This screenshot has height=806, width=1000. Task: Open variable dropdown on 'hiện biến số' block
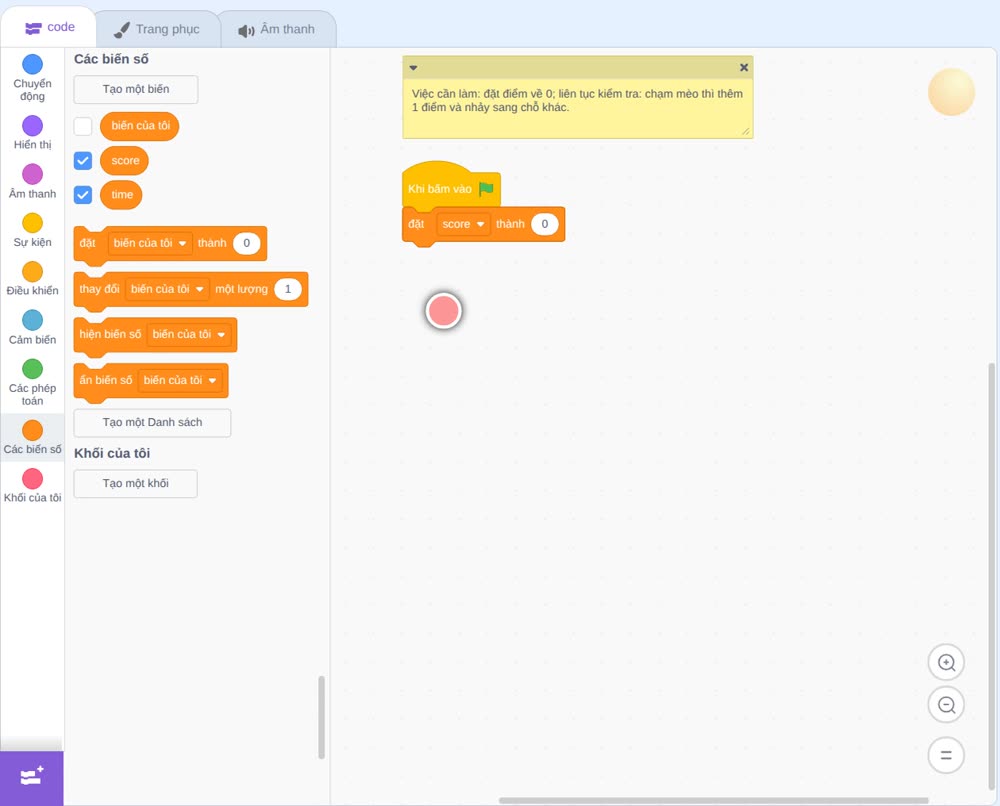(x=189, y=334)
